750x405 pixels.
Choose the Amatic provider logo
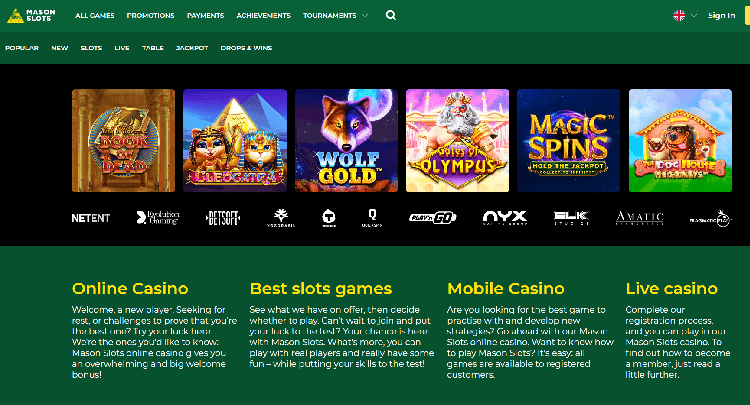[640, 218]
